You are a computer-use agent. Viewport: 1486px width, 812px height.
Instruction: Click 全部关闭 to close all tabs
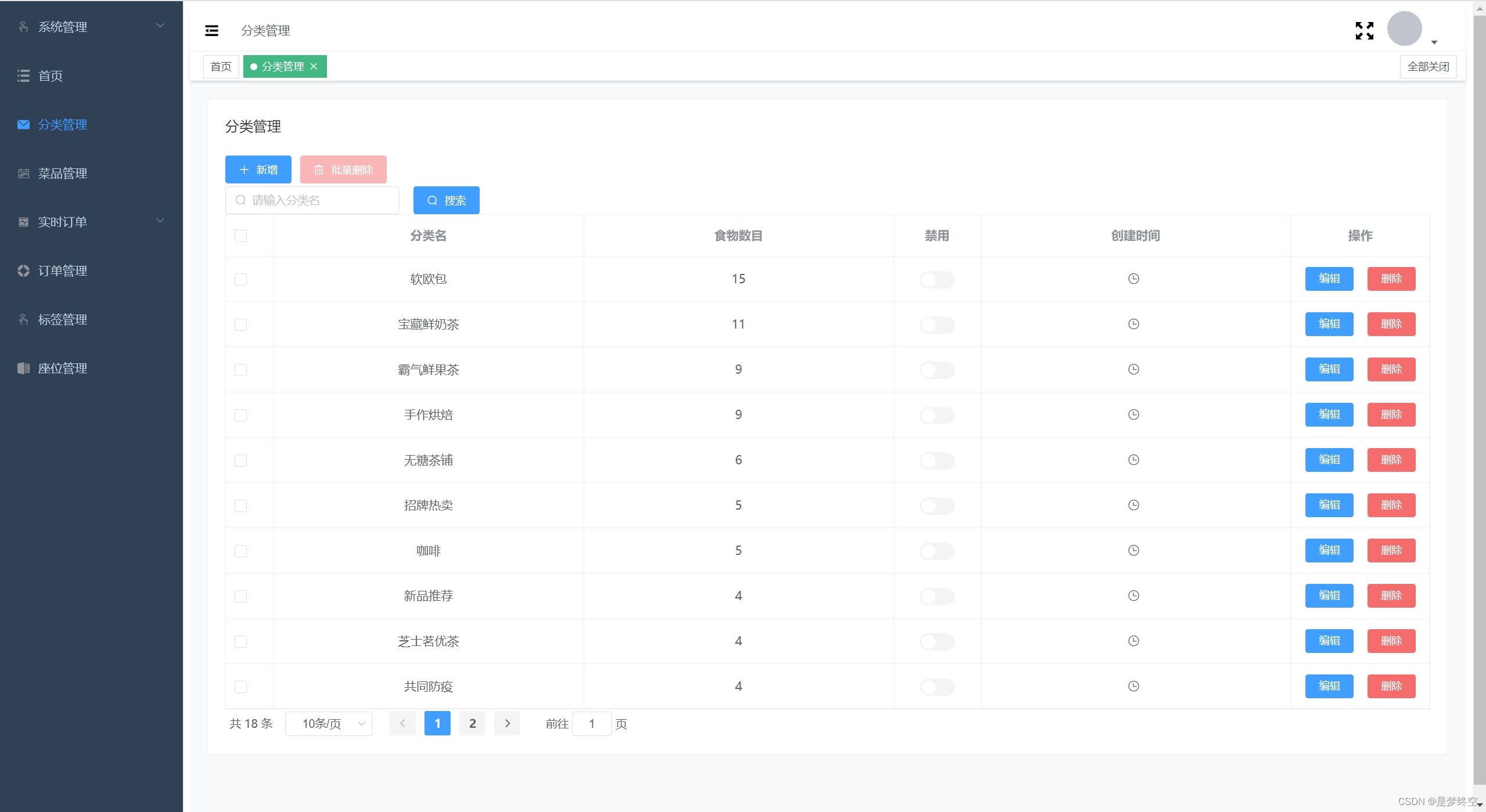coord(1428,66)
